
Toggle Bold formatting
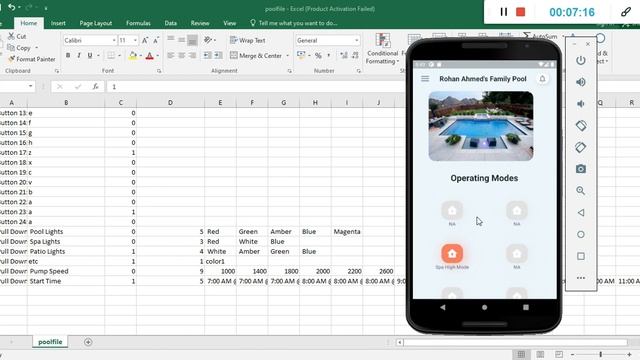(x=68, y=56)
